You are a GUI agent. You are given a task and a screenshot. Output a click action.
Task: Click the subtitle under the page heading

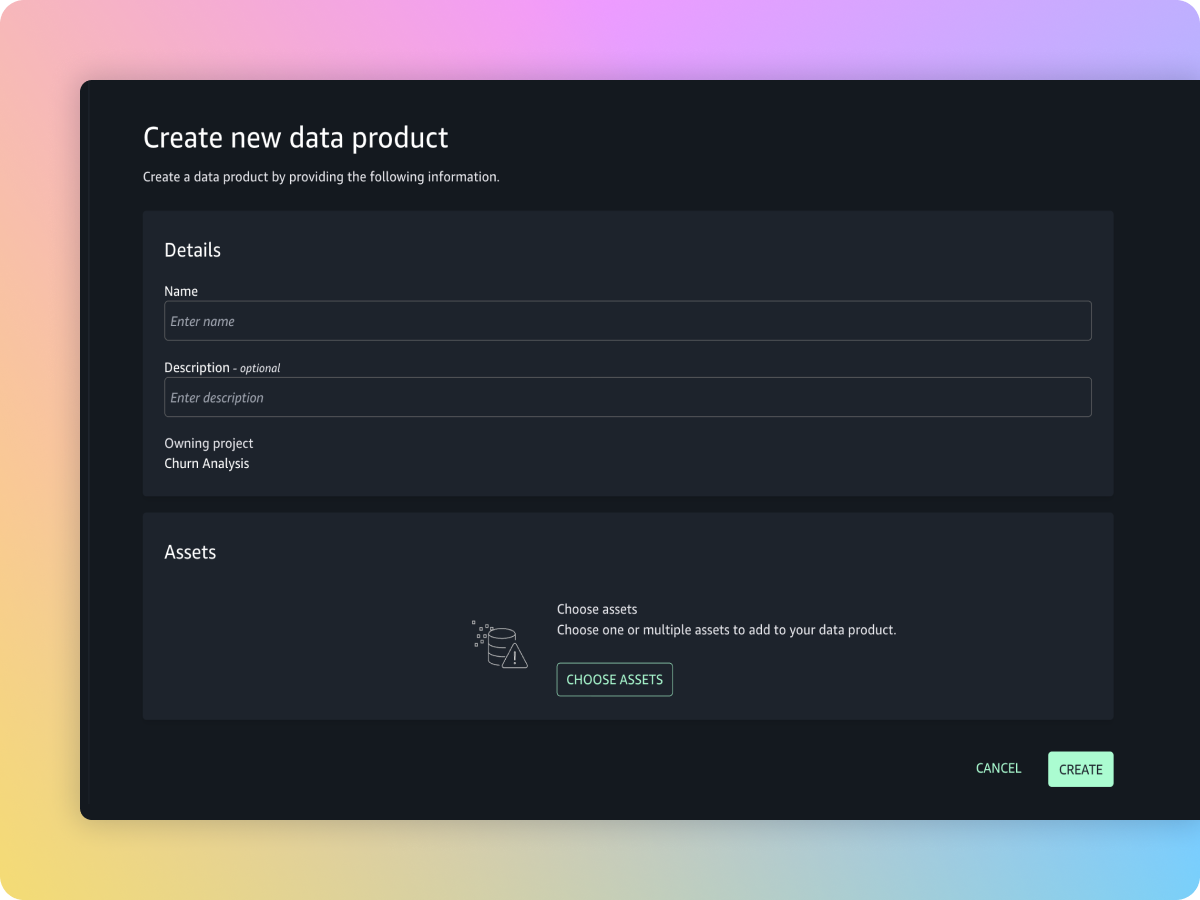click(x=320, y=177)
